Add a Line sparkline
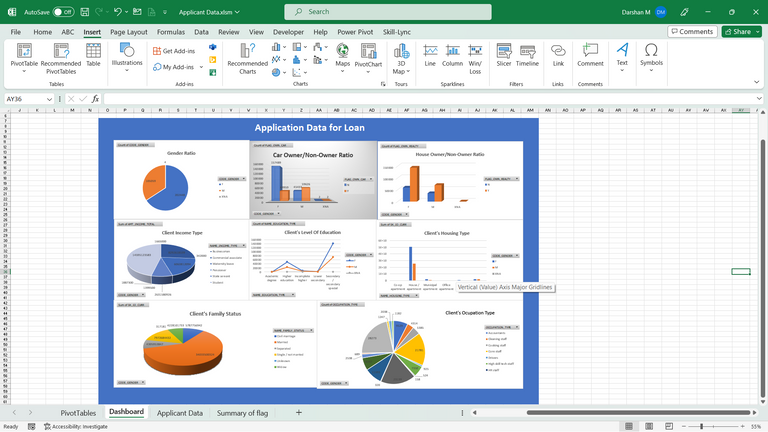Viewport: 768px width, 432px height. click(430, 55)
